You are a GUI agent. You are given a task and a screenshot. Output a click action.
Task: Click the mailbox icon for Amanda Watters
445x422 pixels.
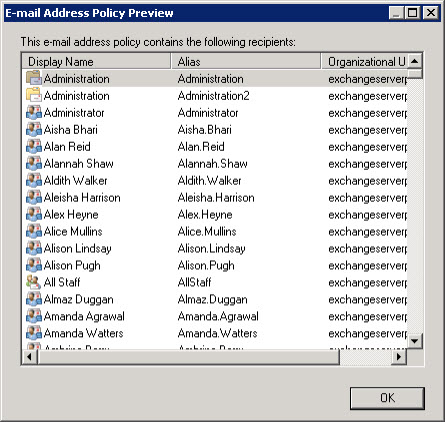click(34, 333)
